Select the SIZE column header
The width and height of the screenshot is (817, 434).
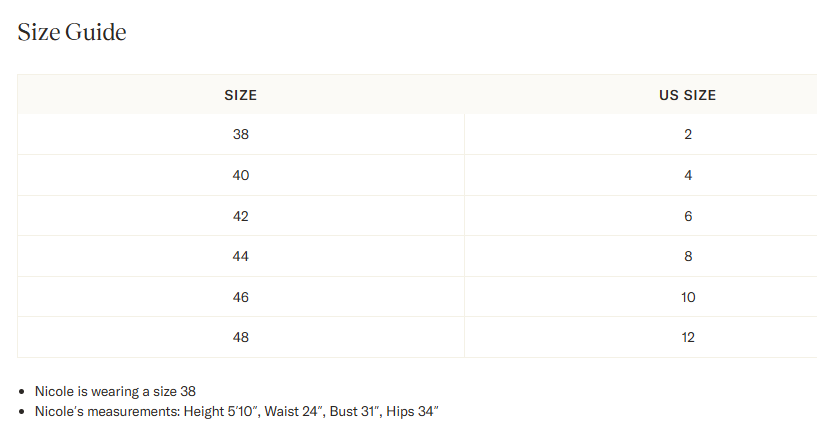240,96
